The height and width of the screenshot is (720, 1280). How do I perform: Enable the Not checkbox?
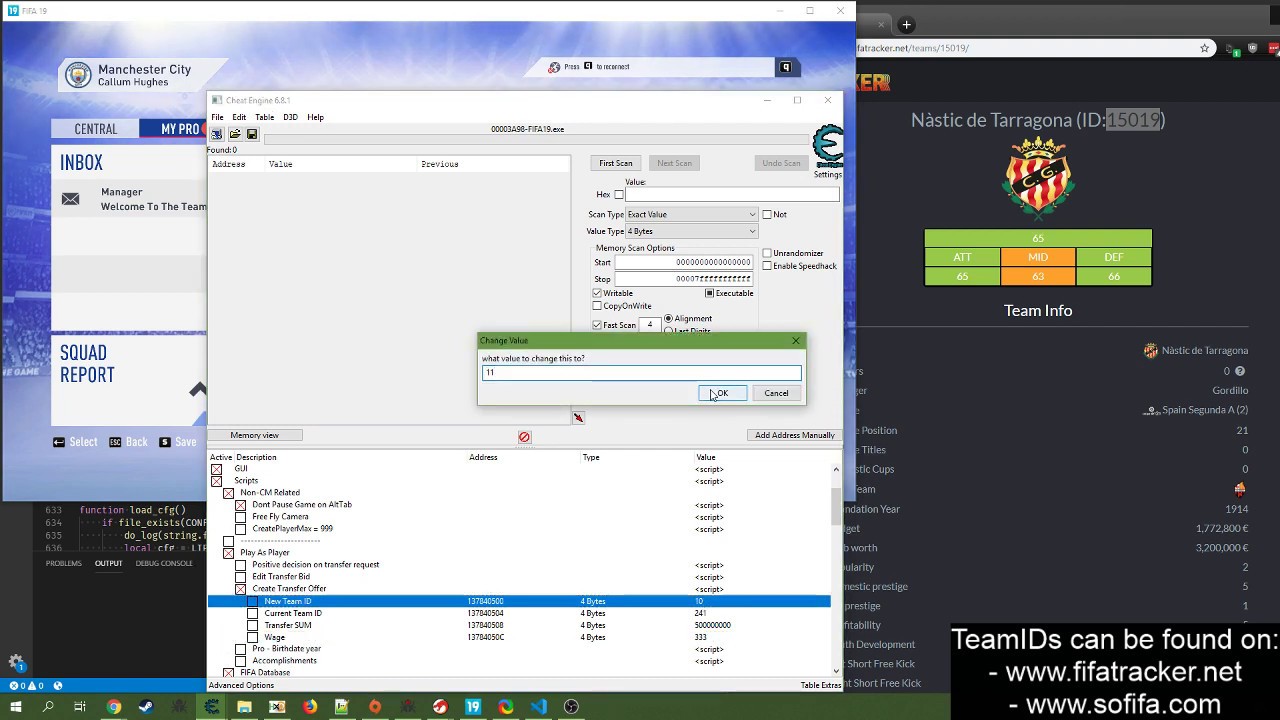[x=767, y=214]
